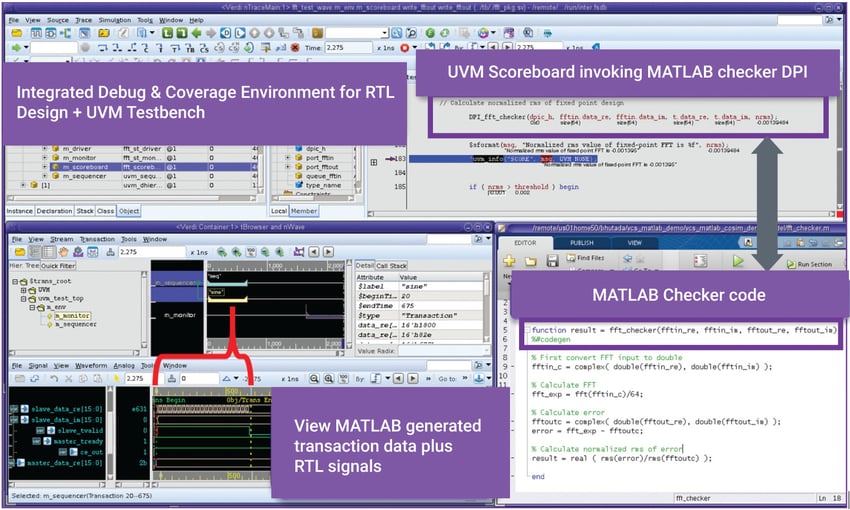Screen dimensions: 850x510
Task: Click the MATLAB new file plus icon
Action: coord(508,261)
